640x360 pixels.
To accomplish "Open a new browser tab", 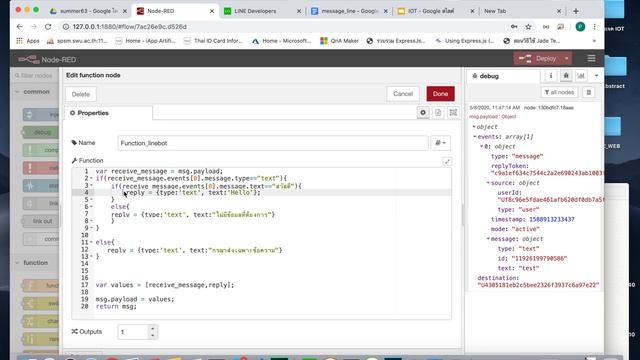I will coord(576,11).
